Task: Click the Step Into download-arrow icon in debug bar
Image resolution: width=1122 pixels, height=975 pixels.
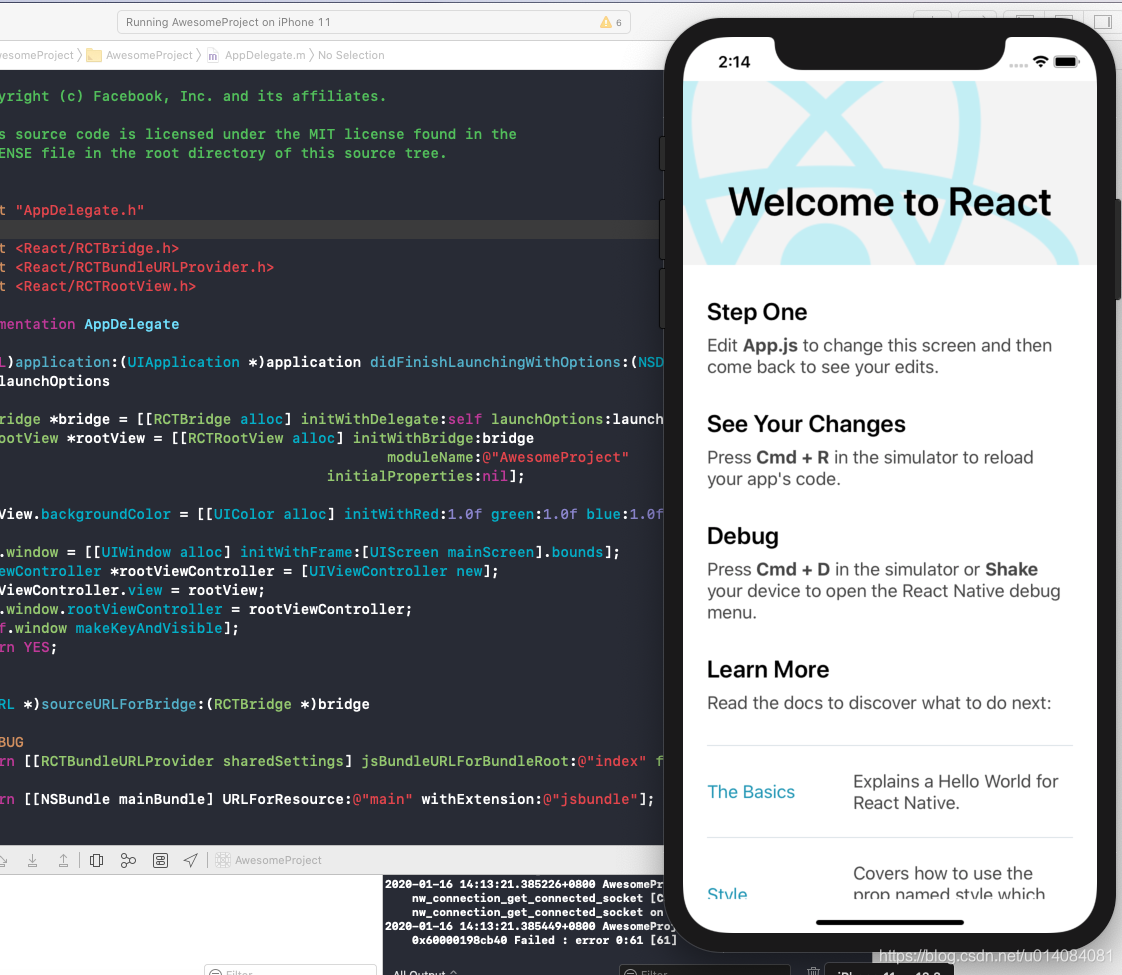Action: coord(32,860)
